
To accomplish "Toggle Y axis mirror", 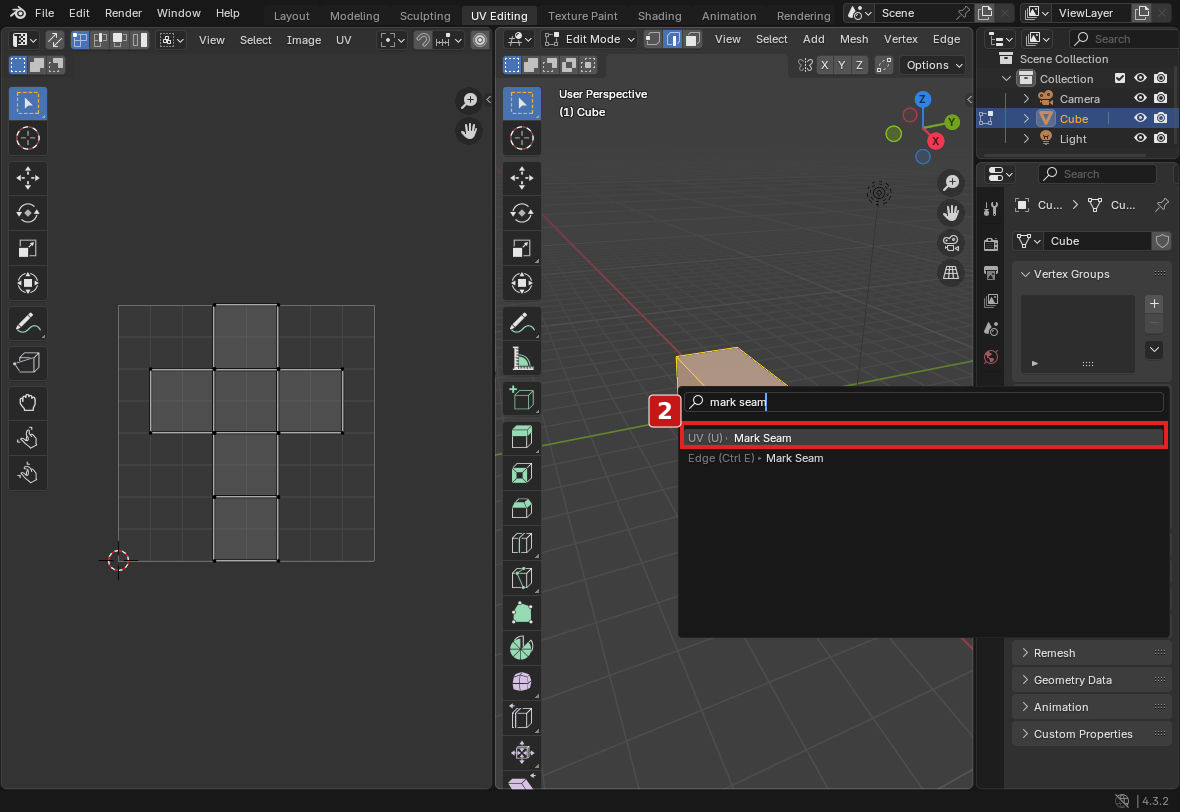I will point(842,65).
